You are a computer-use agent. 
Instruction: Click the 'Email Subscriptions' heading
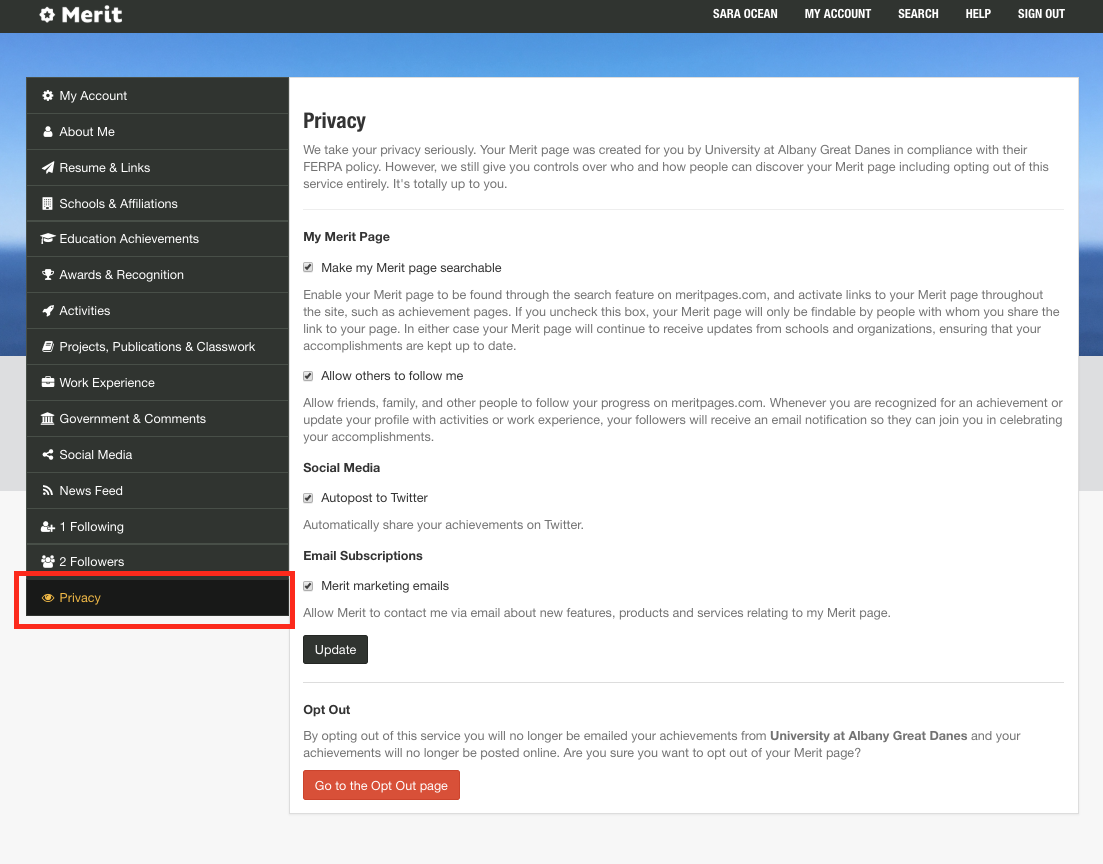[x=363, y=556]
